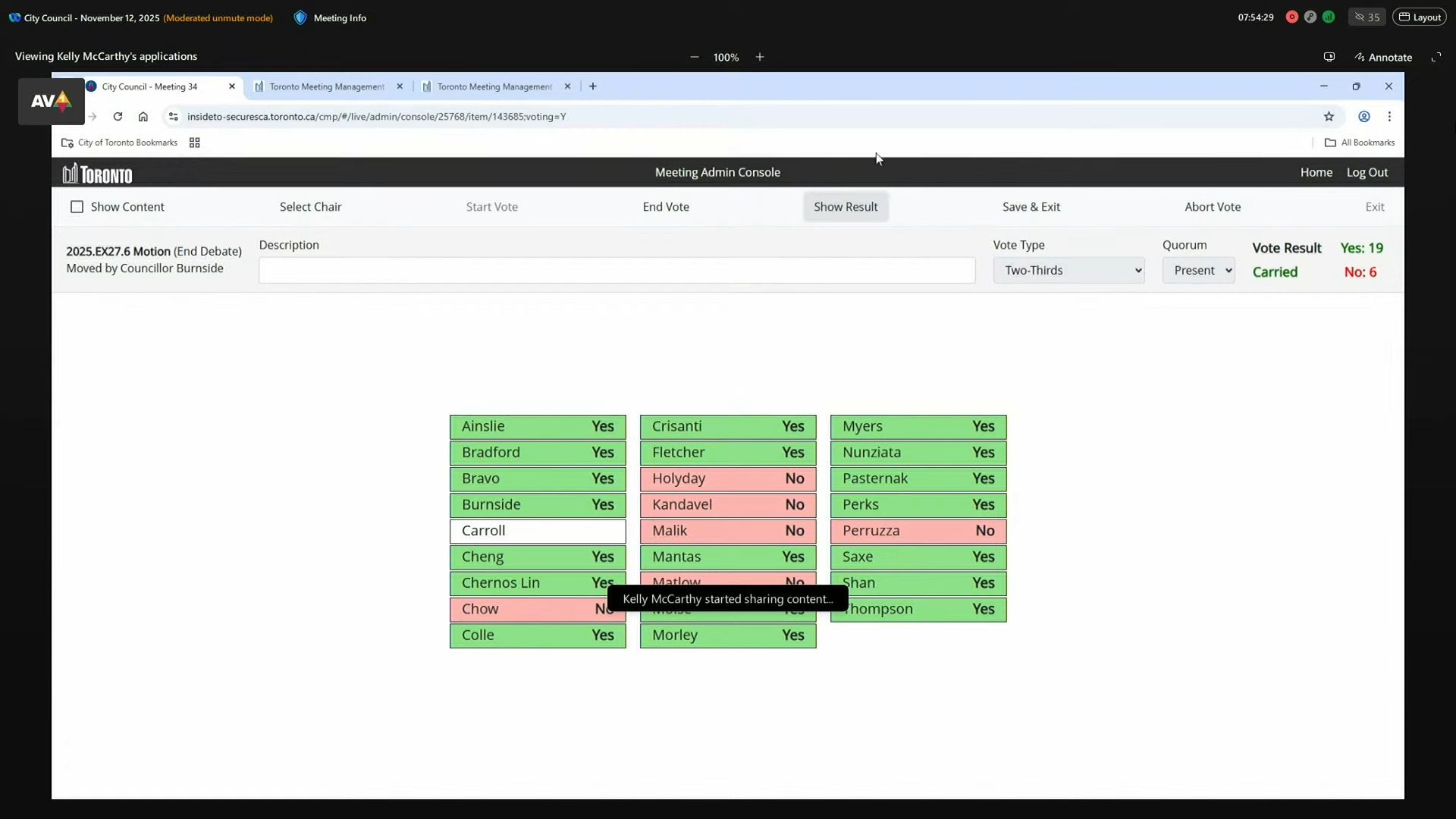Click the browser home icon
Viewport: 1456px width, 819px height.
(x=143, y=116)
